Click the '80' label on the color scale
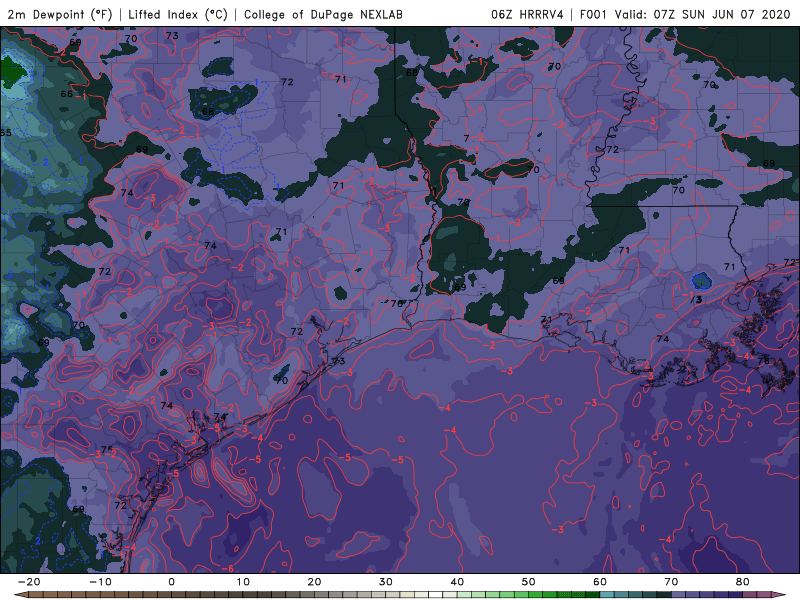The width and height of the screenshot is (800, 600). 743,582
